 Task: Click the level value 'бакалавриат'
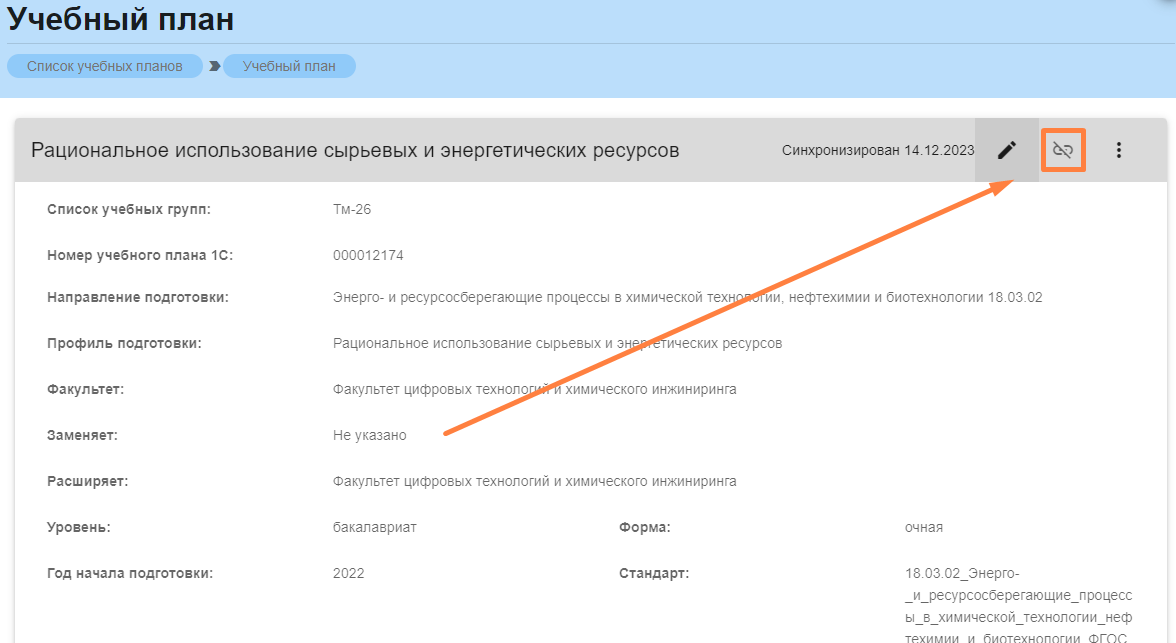[x=374, y=527]
